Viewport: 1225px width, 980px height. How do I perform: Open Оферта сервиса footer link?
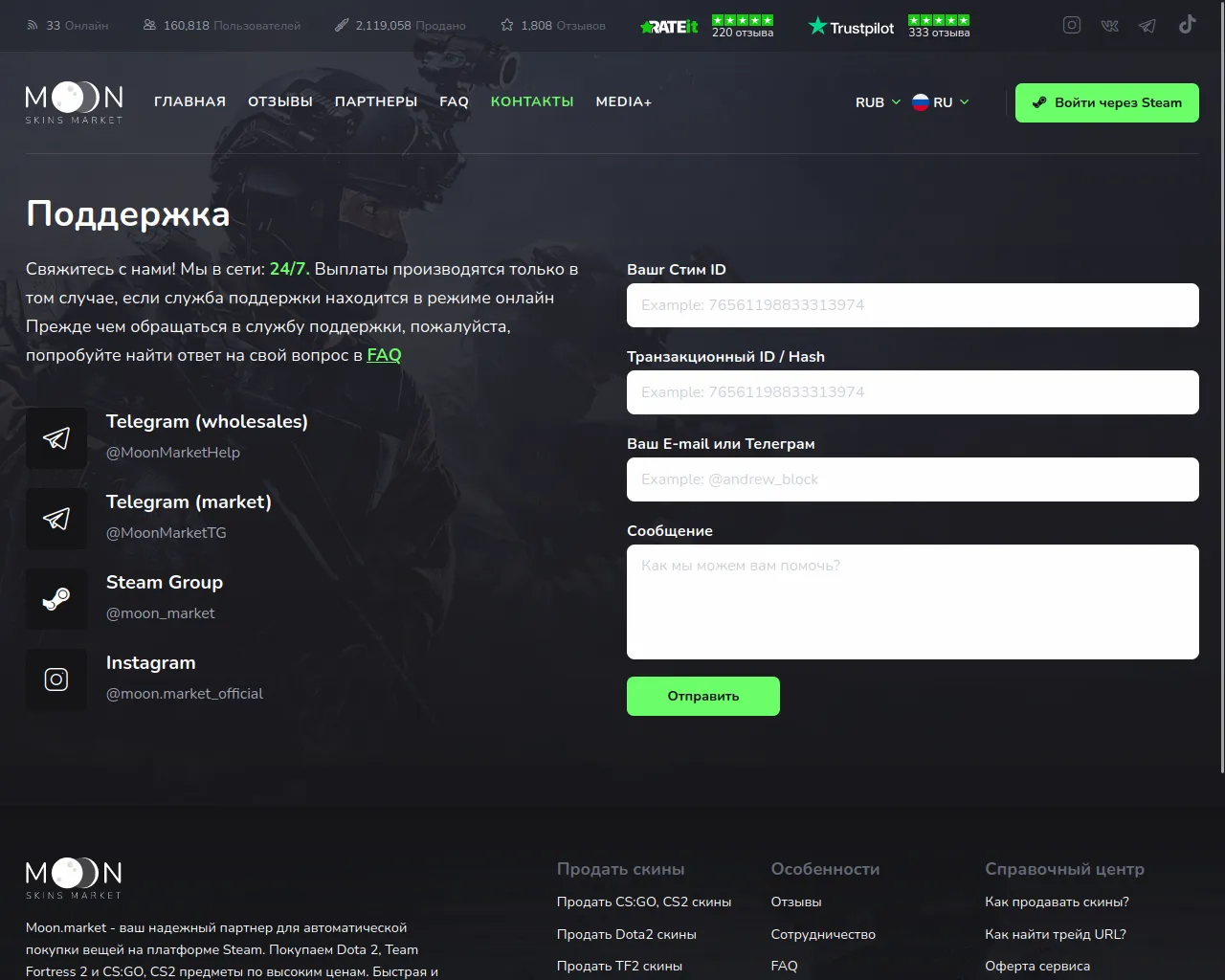1037,967
